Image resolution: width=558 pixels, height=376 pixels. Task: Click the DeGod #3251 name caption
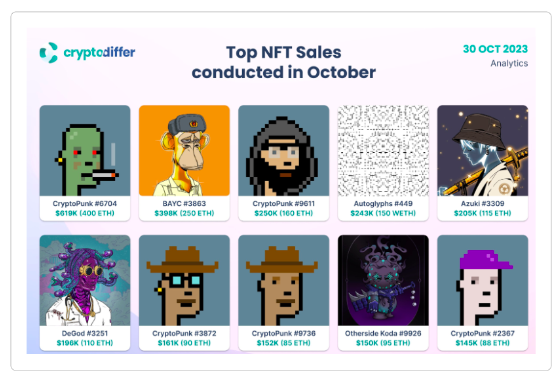click(x=85, y=333)
